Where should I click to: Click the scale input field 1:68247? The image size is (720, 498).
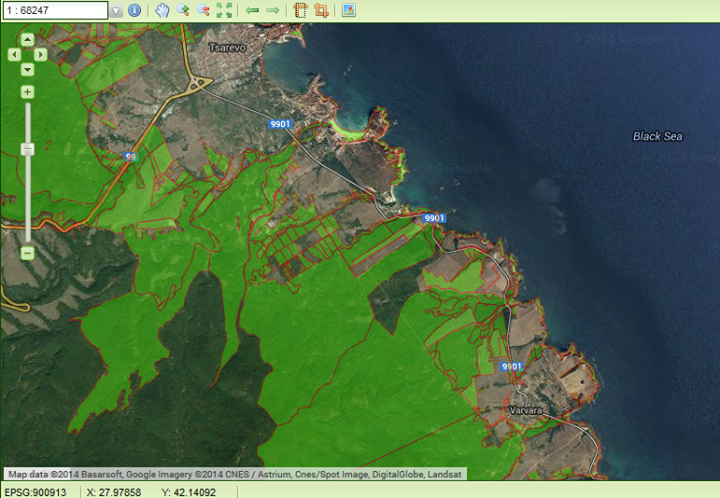54,11
